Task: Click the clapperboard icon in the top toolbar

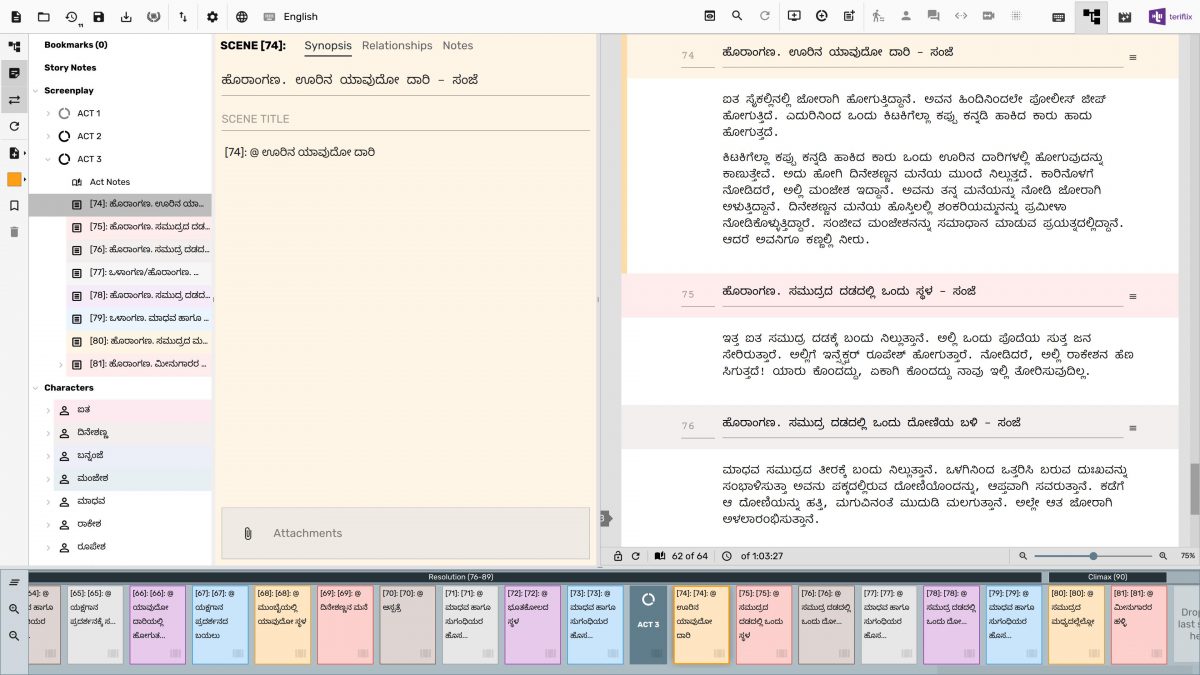Action: 1125,17
